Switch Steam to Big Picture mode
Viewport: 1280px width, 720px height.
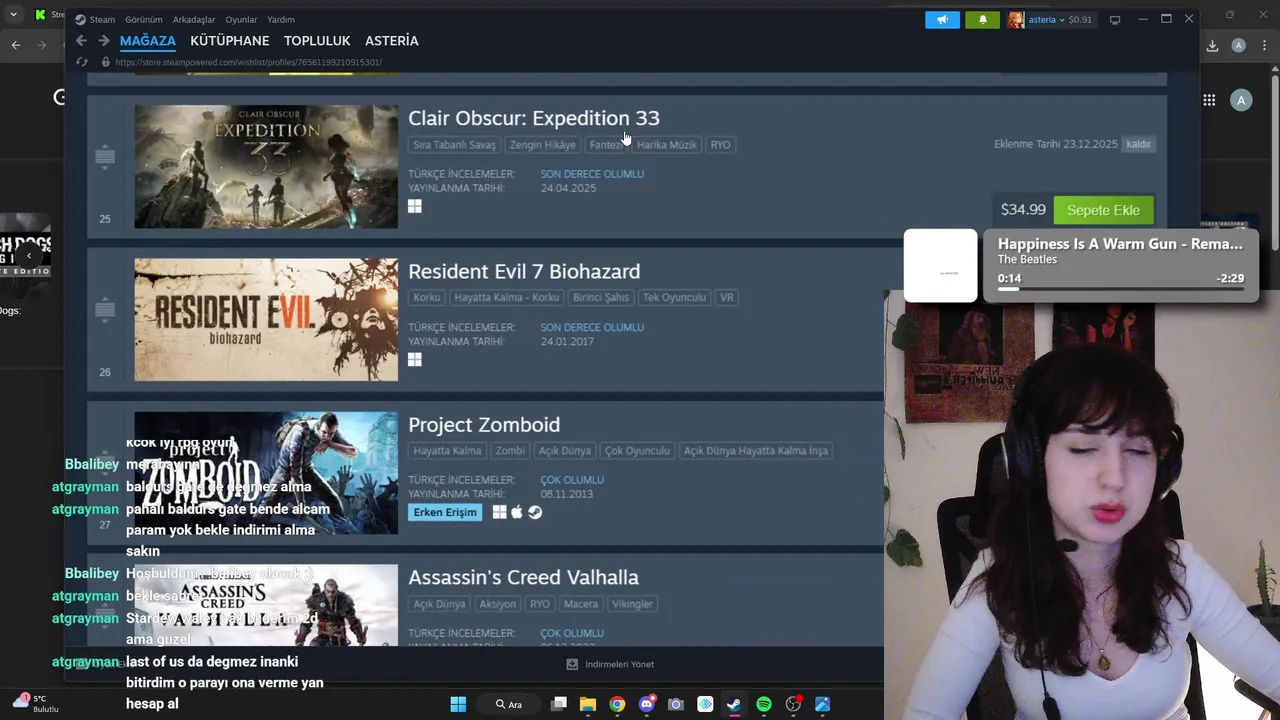pyautogui.click(x=1115, y=19)
